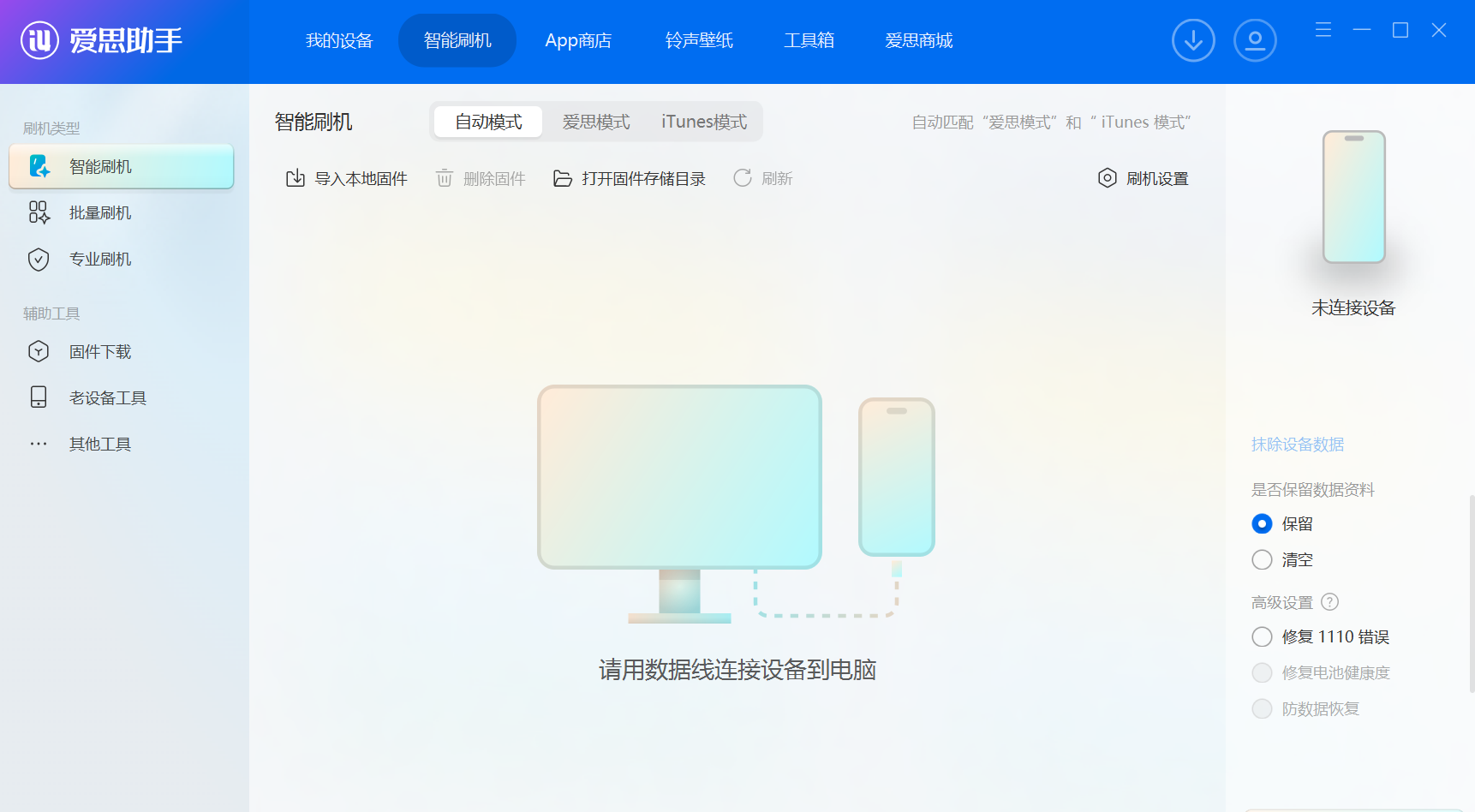Click the user account profile icon

tap(1255, 40)
